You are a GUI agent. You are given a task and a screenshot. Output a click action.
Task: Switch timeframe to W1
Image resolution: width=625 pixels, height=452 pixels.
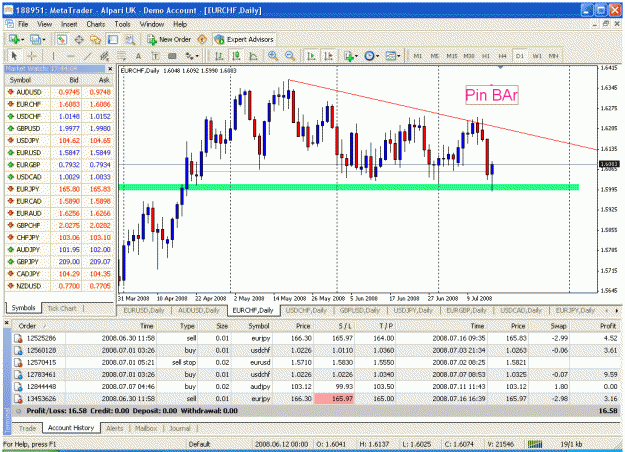coord(537,56)
